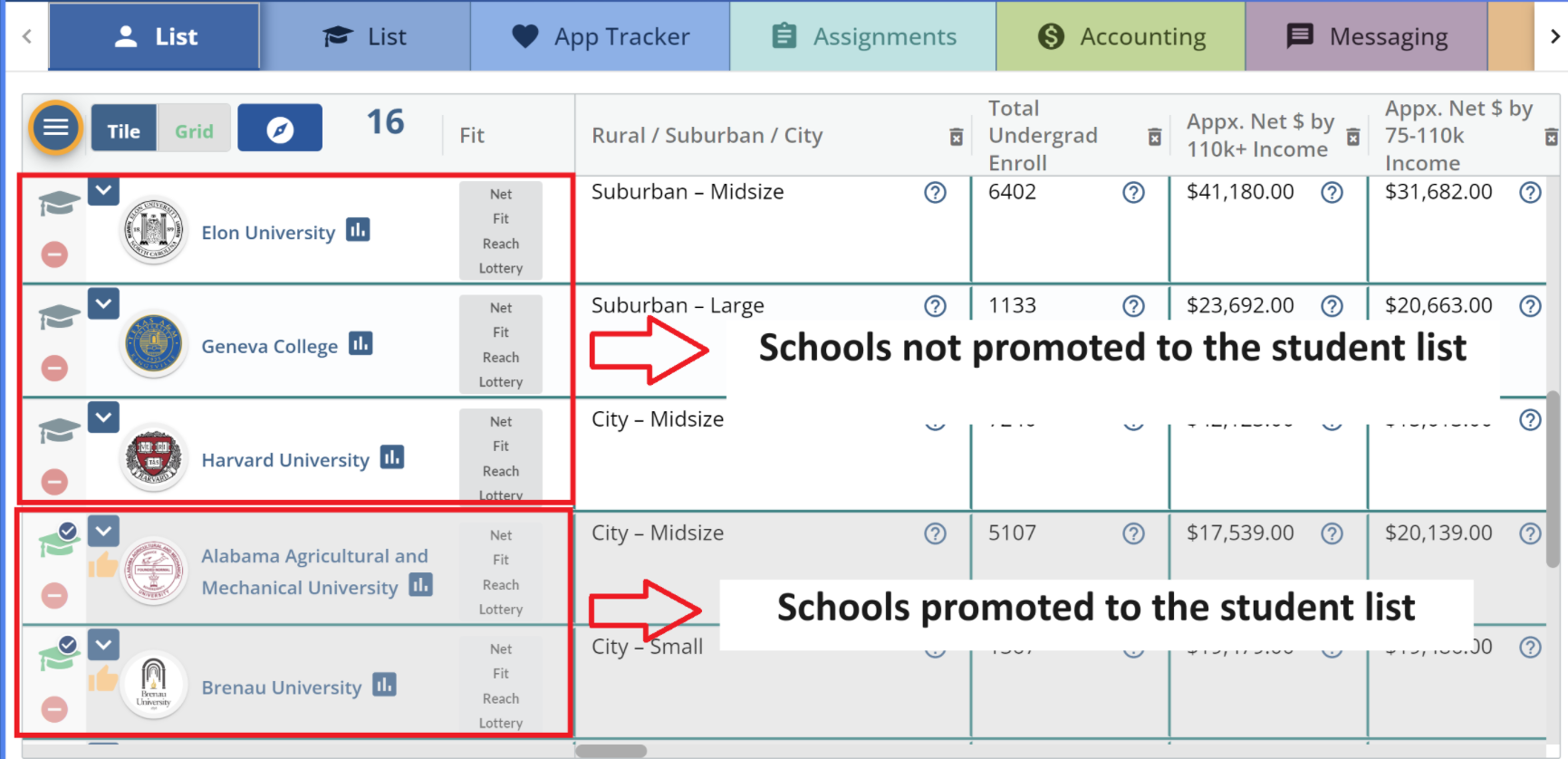The height and width of the screenshot is (759, 1568).
Task: Set Geneva College fit to Lottery
Action: [x=501, y=382]
